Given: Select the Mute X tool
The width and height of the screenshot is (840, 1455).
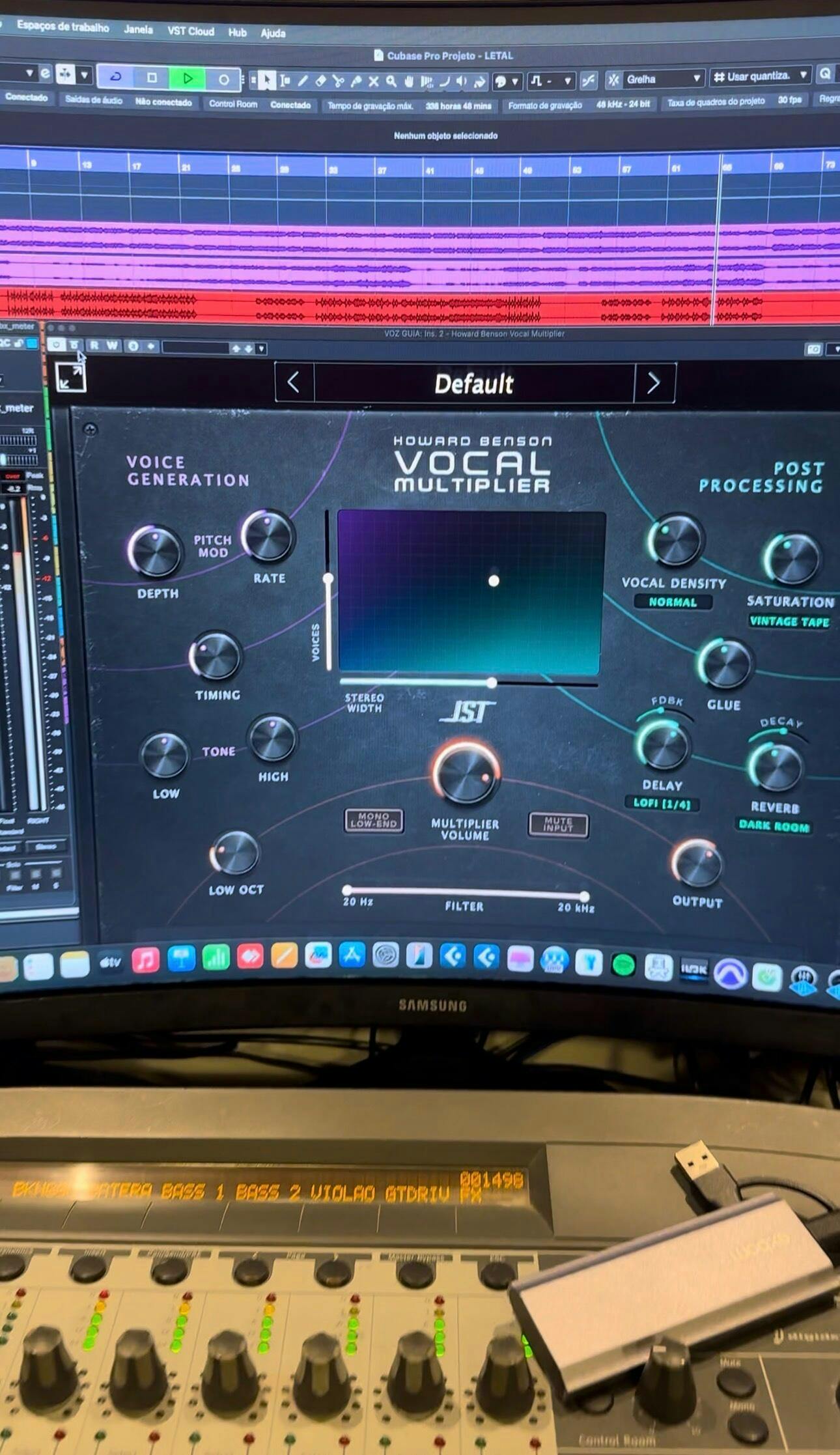Looking at the screenshot, I should click(x=373, y=81).
